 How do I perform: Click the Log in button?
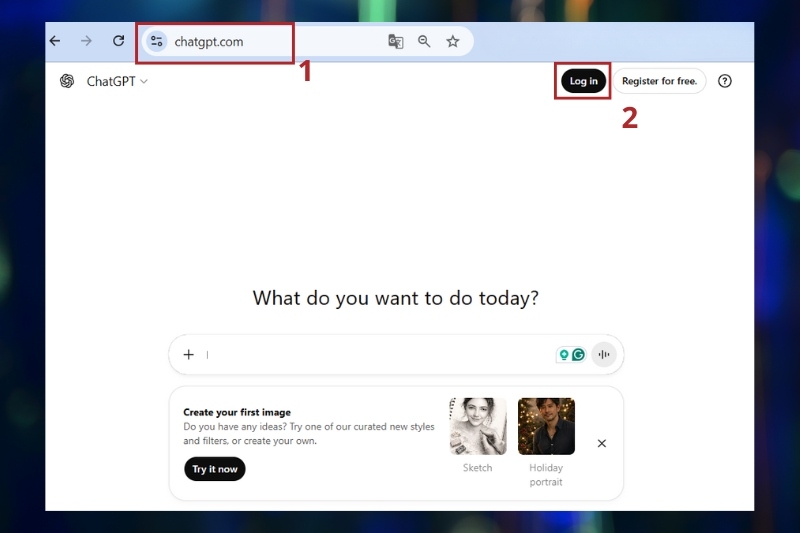[583, 81]
